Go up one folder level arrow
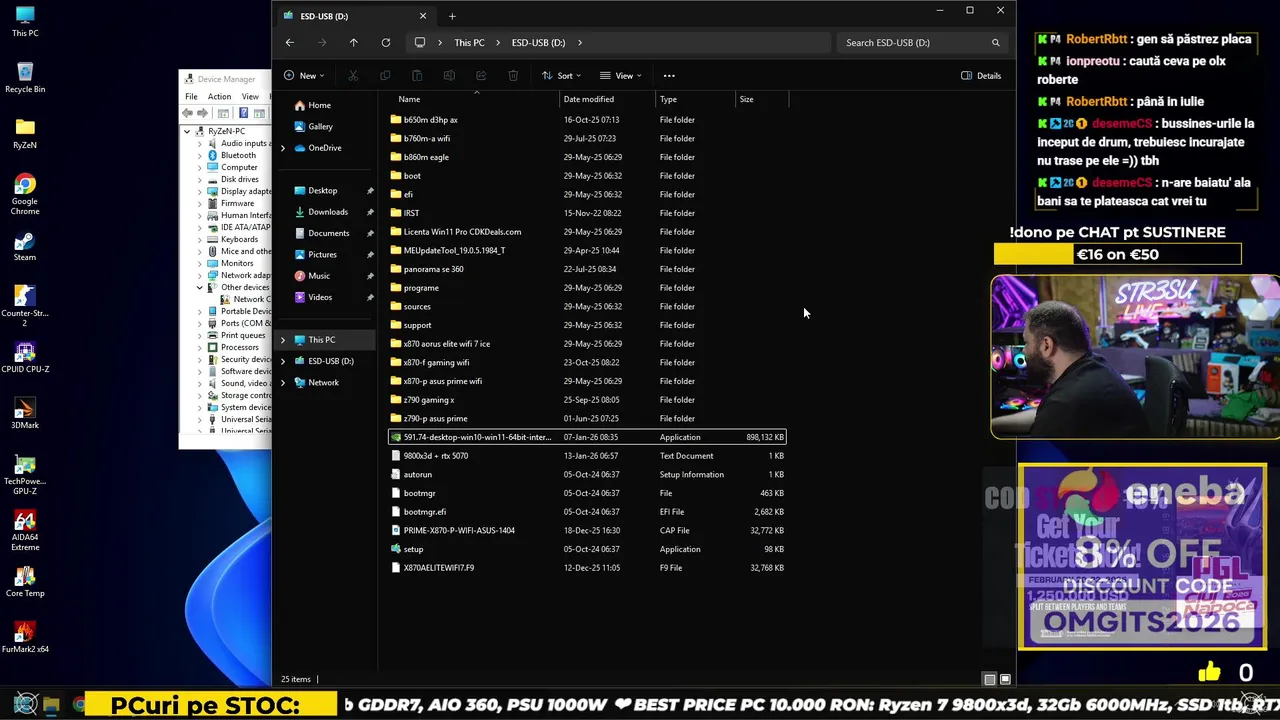This screenshot has width=1280, height=720. pos(353,43)
